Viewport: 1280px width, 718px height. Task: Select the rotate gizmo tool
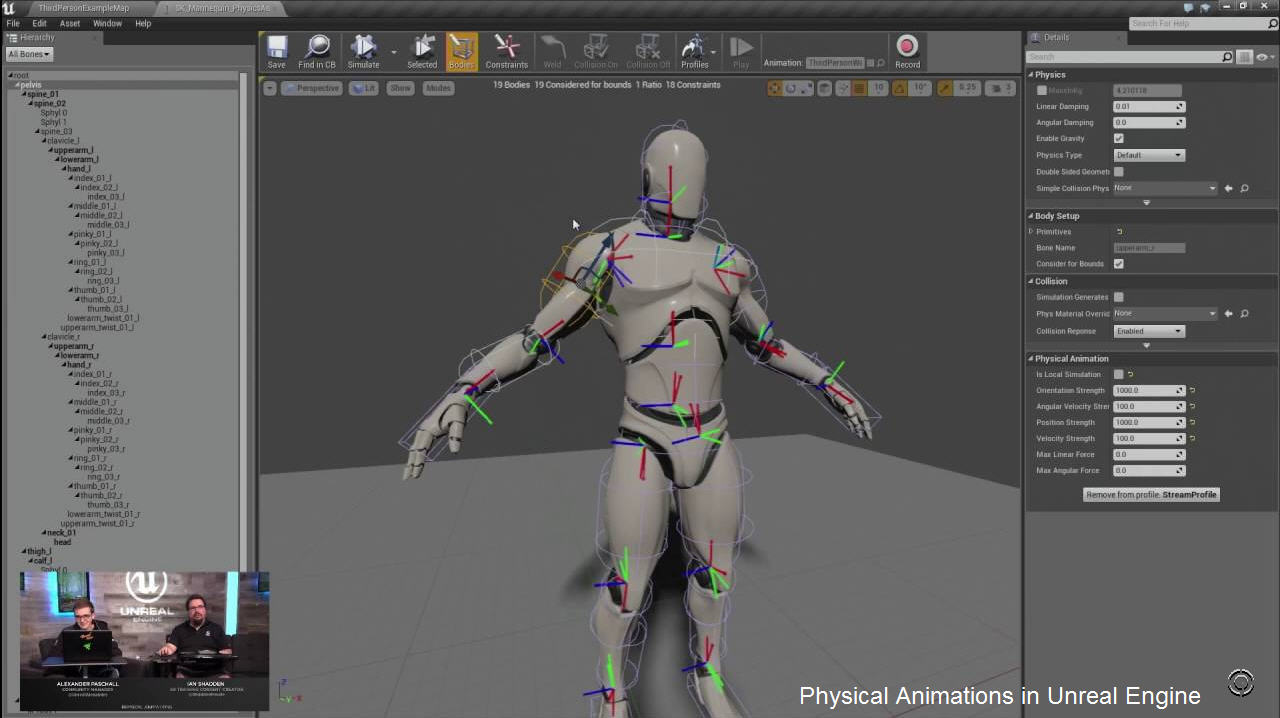[791, 88]
